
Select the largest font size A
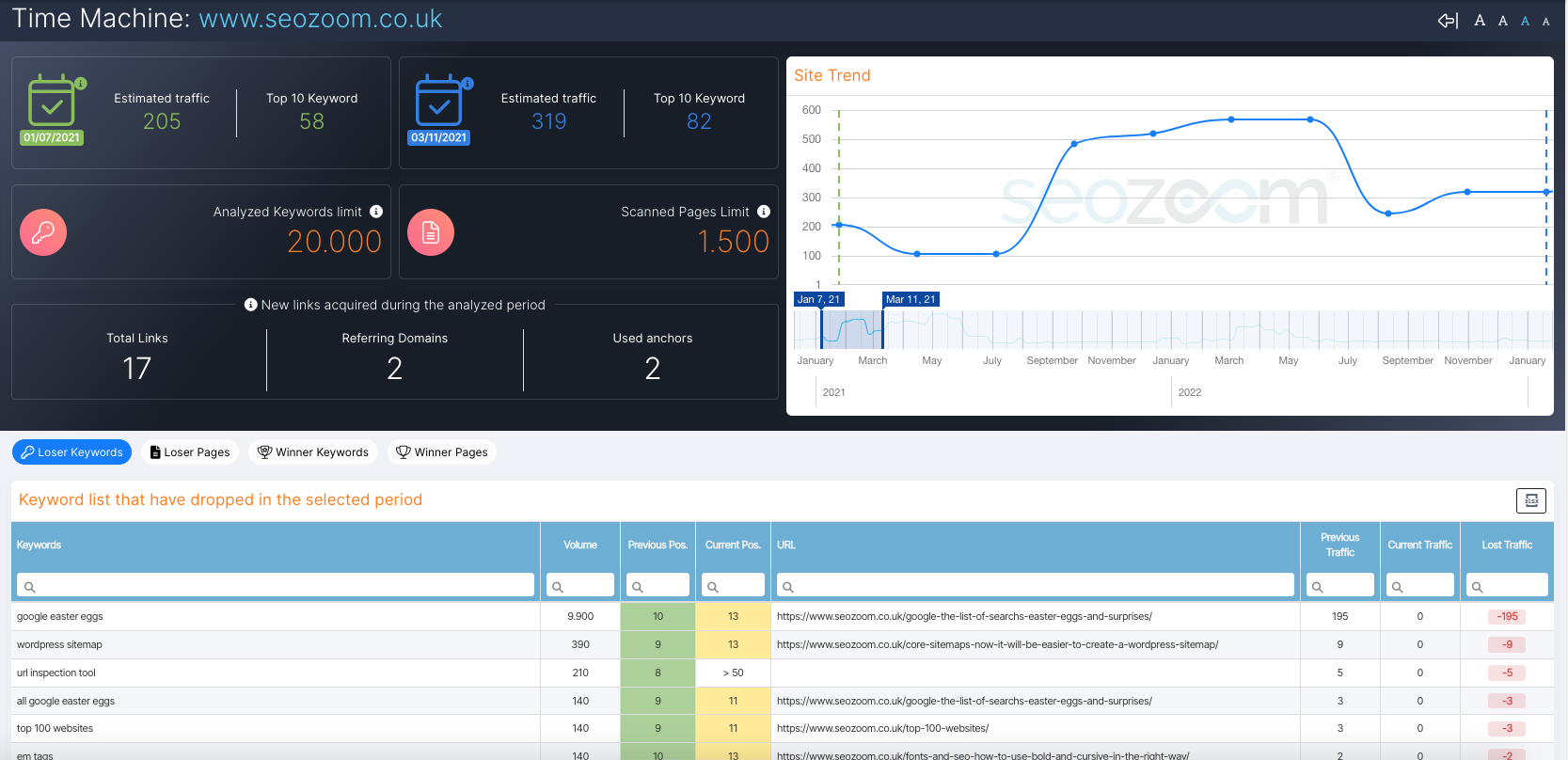pos(1480,21)
